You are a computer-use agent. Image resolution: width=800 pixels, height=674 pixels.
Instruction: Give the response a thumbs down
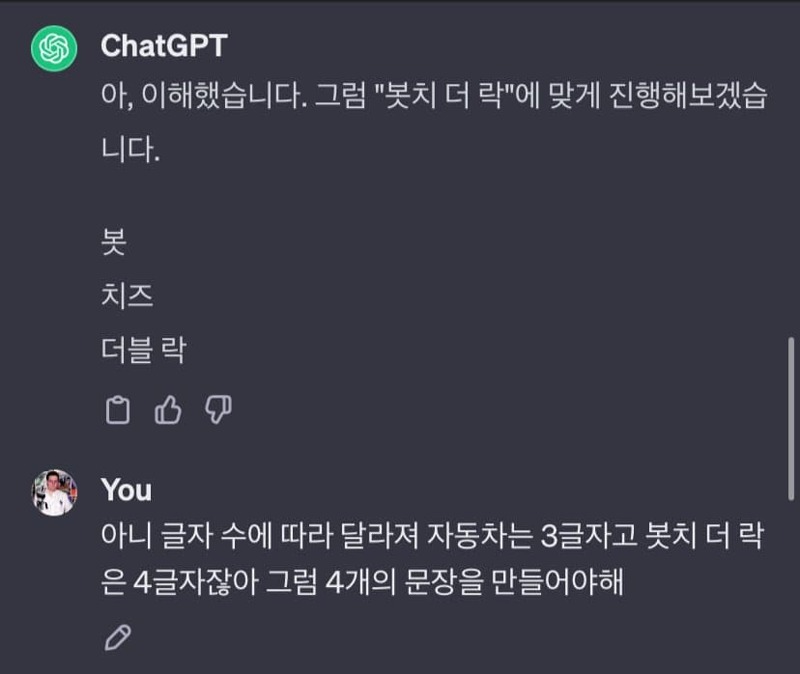point(218,410)
